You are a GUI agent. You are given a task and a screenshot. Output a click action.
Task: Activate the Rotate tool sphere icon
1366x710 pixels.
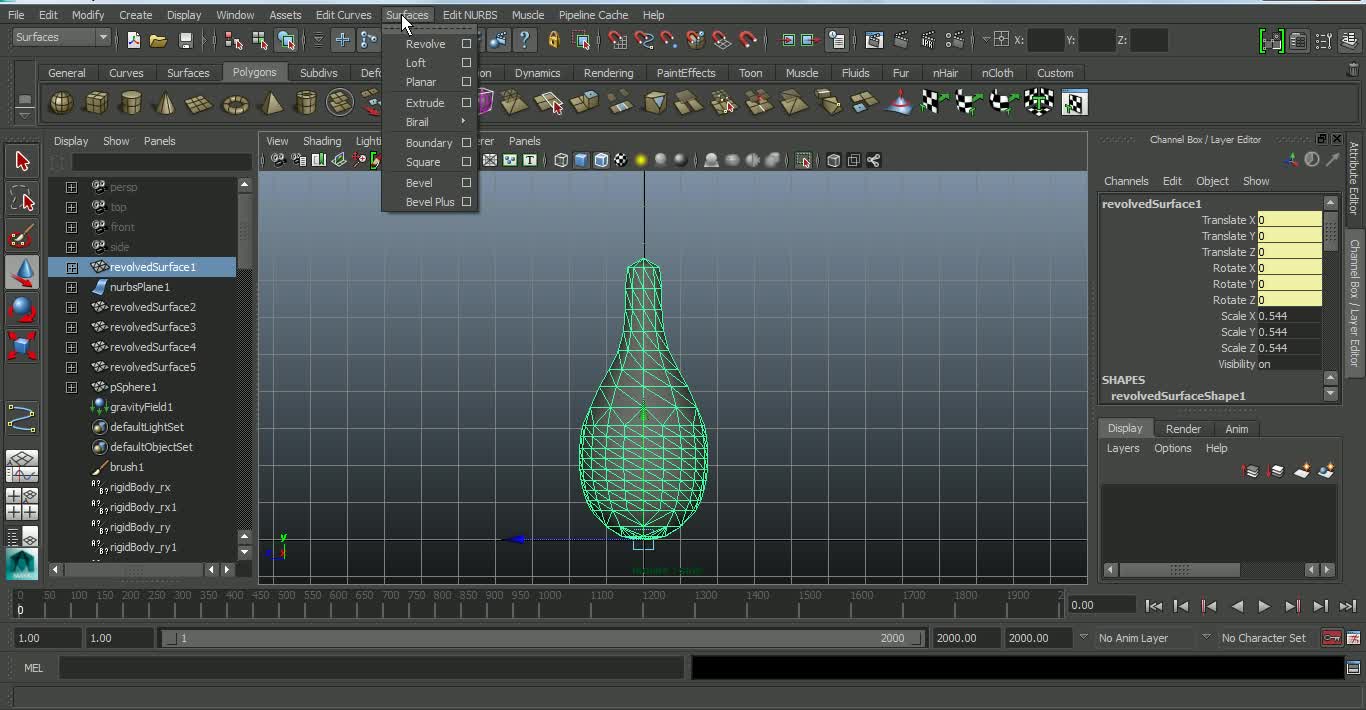tap(22, 309)
